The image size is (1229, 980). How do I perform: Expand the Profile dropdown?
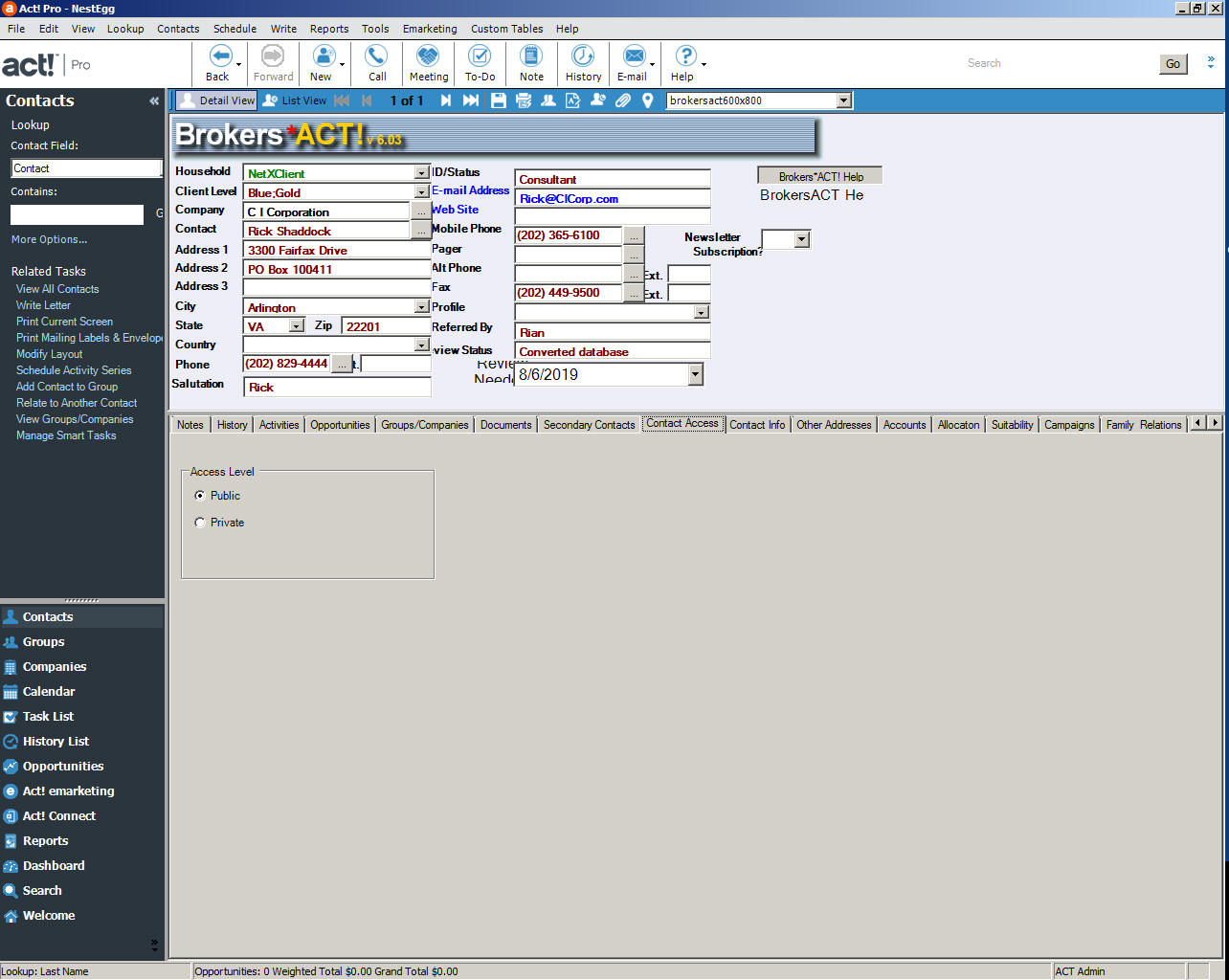pos(702,312)
